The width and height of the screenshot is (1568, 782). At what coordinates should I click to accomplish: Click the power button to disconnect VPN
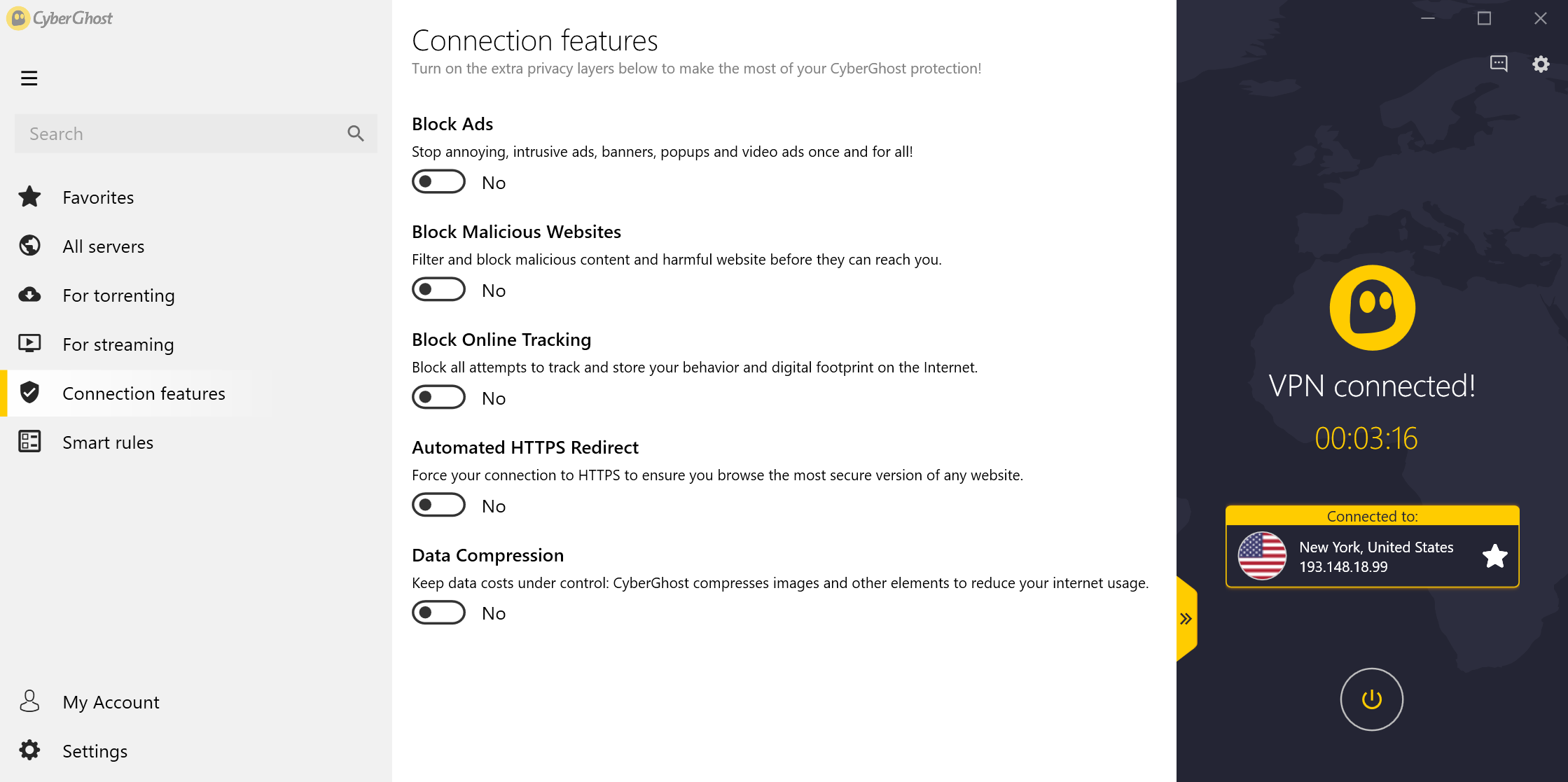coord(1370,697)
